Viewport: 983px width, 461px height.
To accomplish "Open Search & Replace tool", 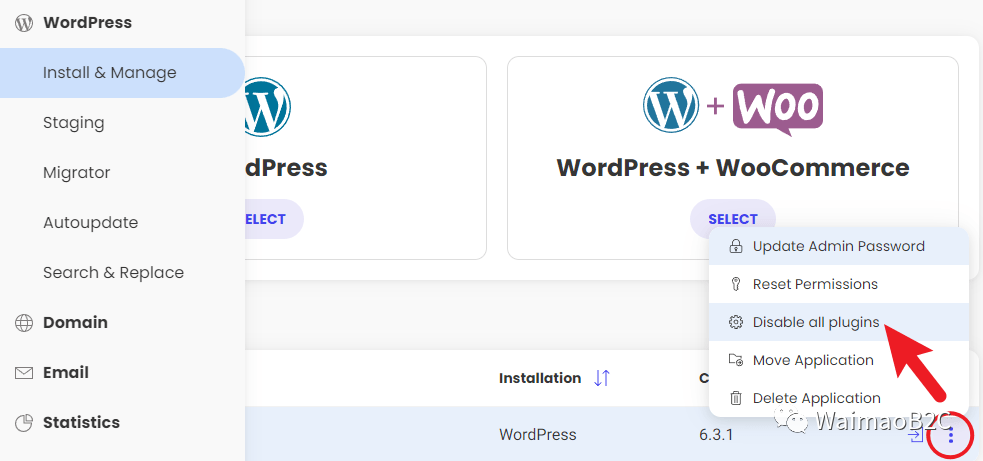I will 113,273.
